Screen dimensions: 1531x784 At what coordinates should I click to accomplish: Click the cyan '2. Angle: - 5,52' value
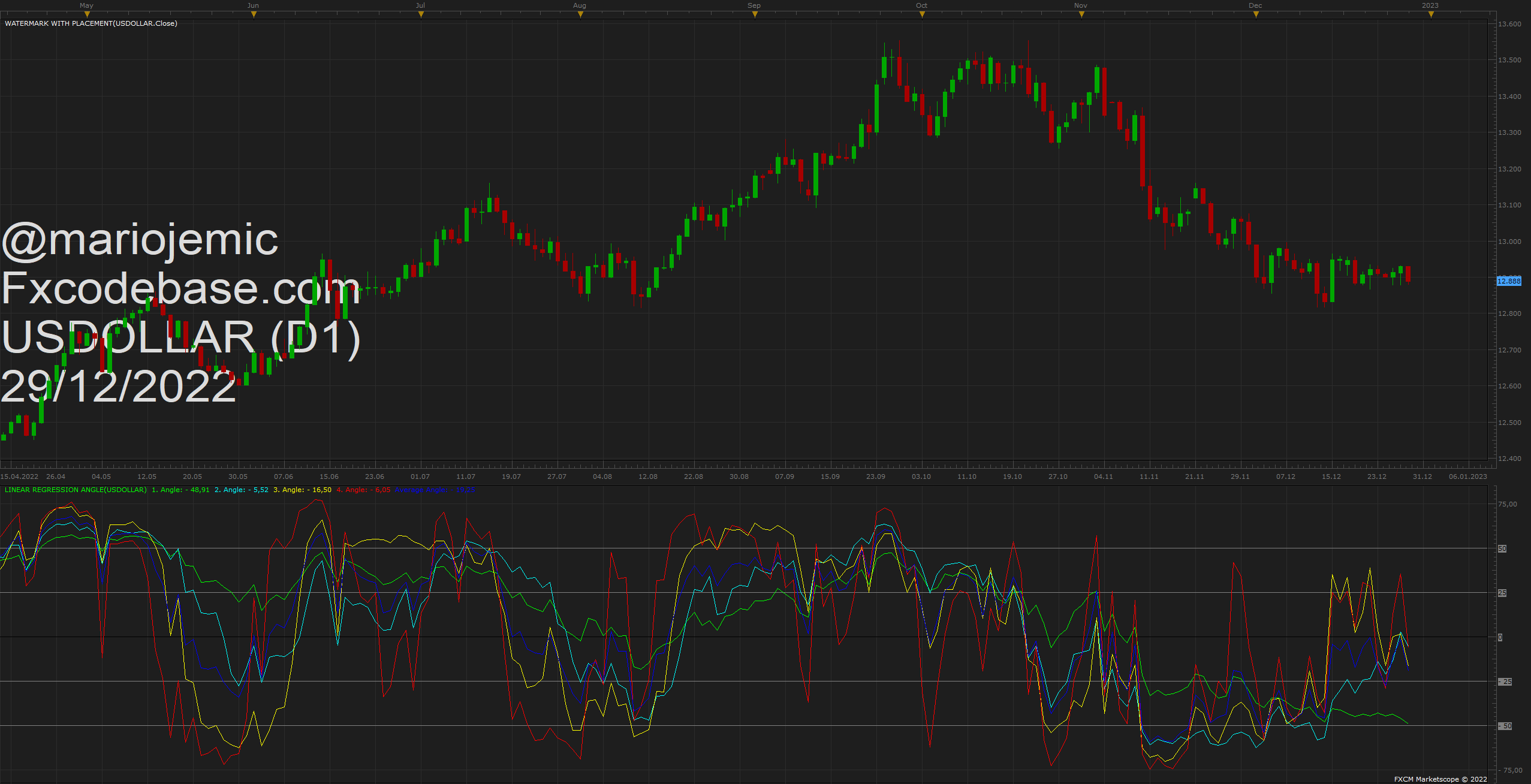pyautogui.click(x=242, y=490)
